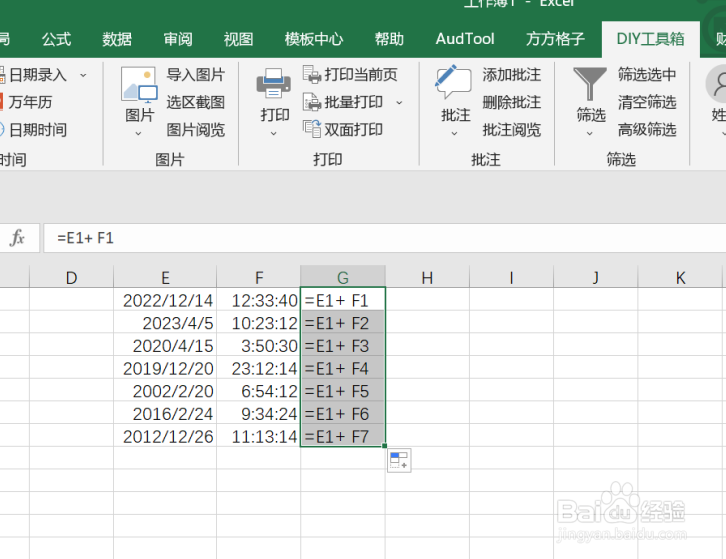Screen dimensions: 726x559
Task: Select cell with date 2022/12/14
Action: point(165,300)
